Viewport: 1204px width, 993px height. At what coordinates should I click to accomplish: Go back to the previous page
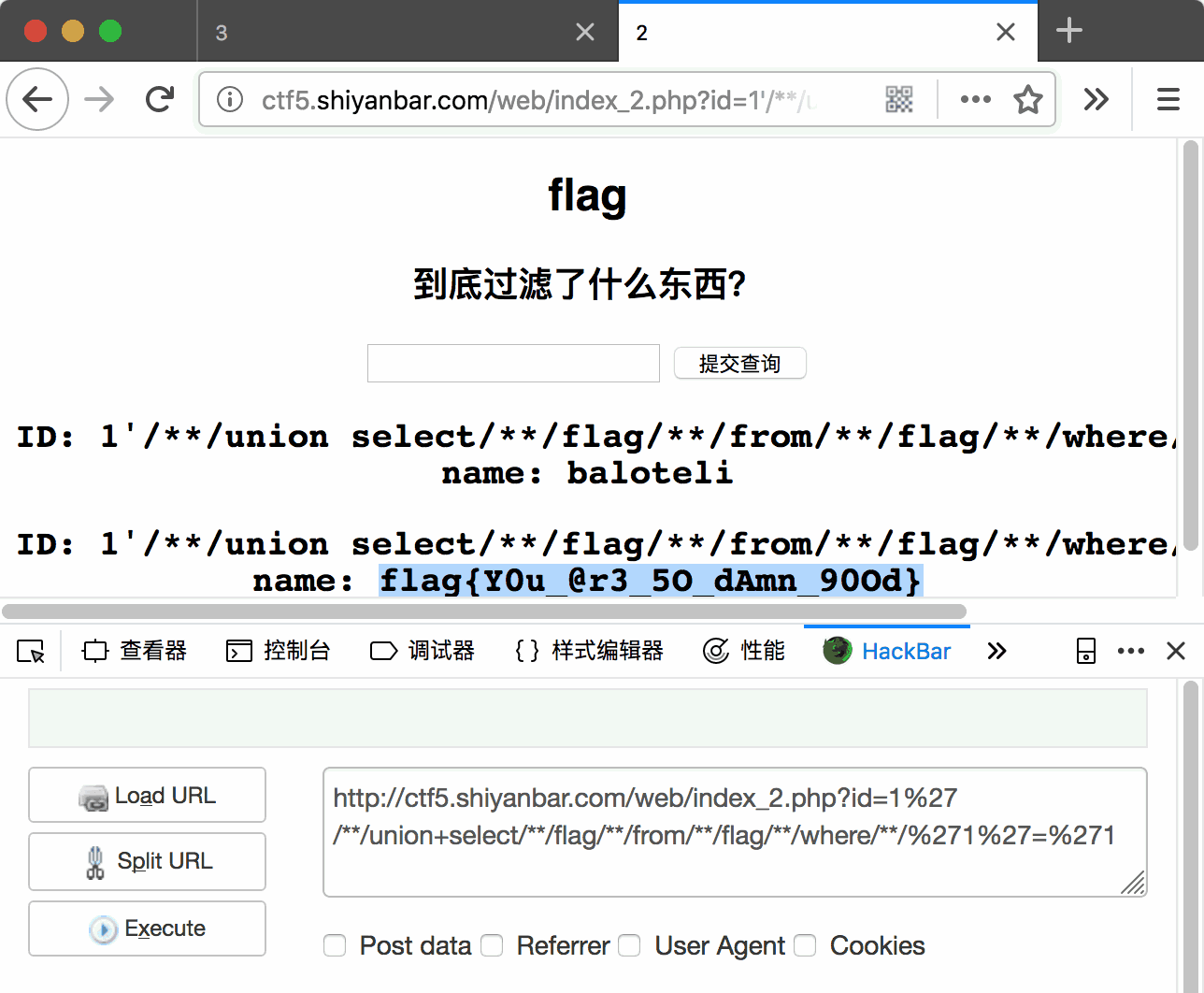[x=37, y=99]
